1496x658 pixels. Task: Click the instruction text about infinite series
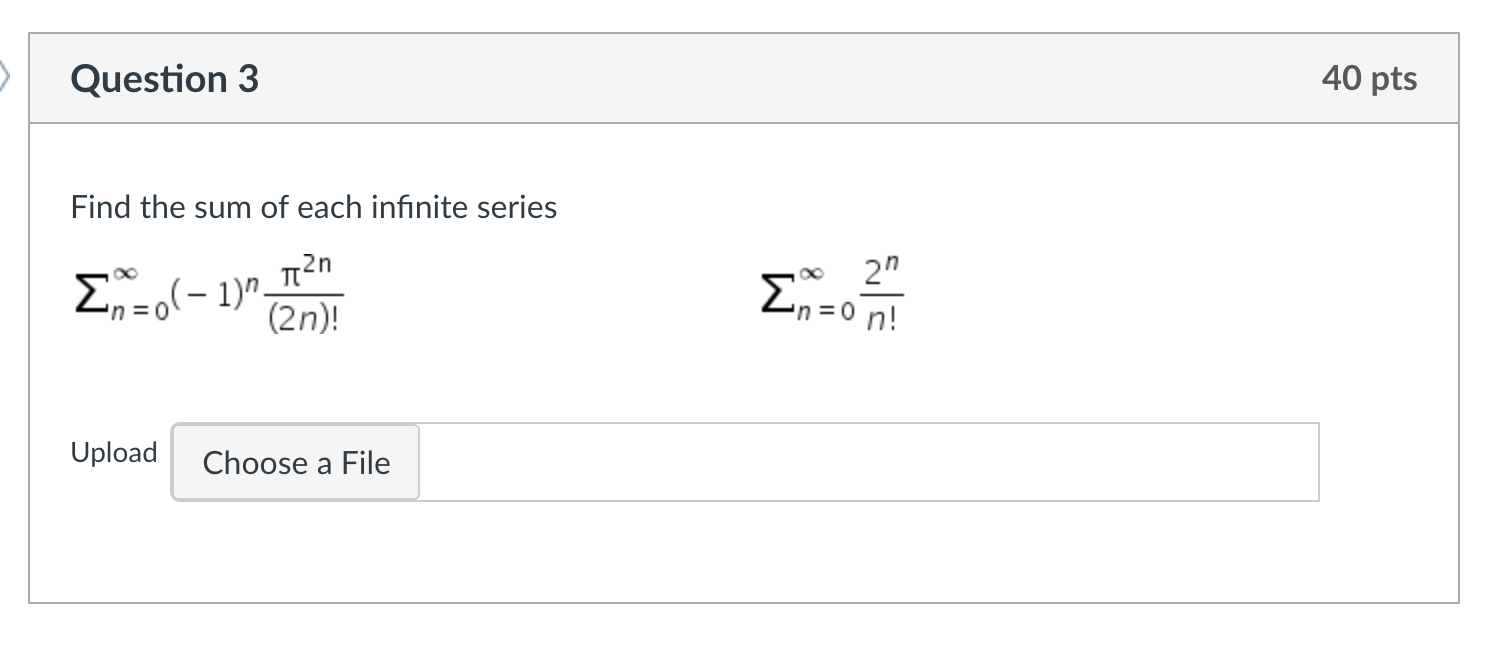point(313,207)
